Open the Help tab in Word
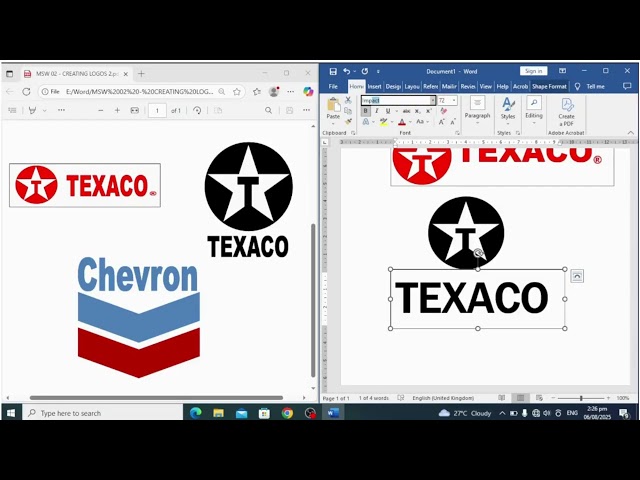This screenshot has width=640, height=480. [502, 87]
